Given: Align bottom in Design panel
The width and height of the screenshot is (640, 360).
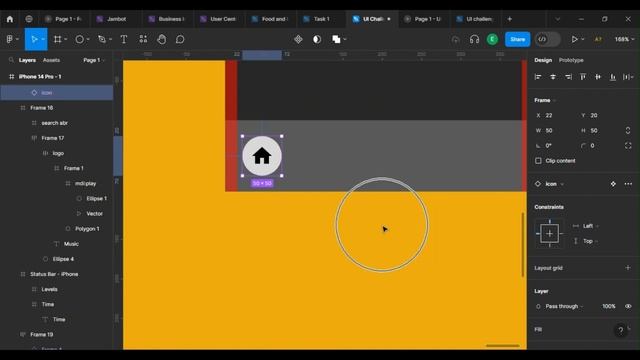Looking at the screenshot, I should click(613, 77).
